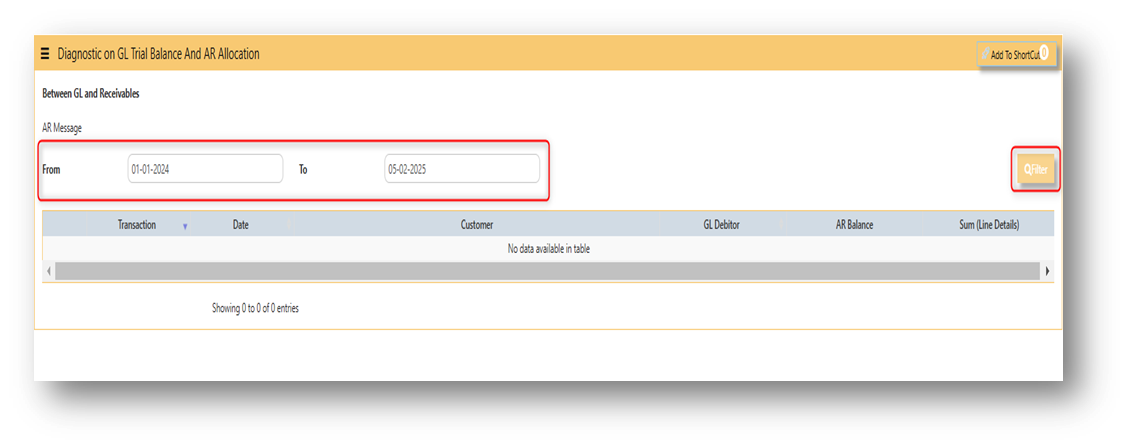Click the horizontal scrollbar track
This screenshot has height=447, width=1129.
click(548, 271)
